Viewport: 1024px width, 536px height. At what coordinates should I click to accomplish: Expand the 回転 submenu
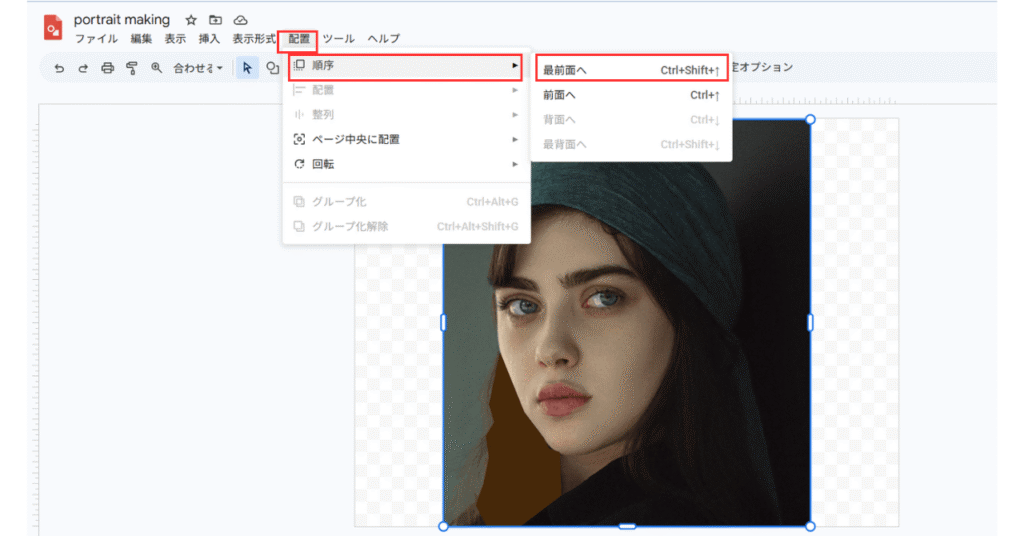[406, 165]
